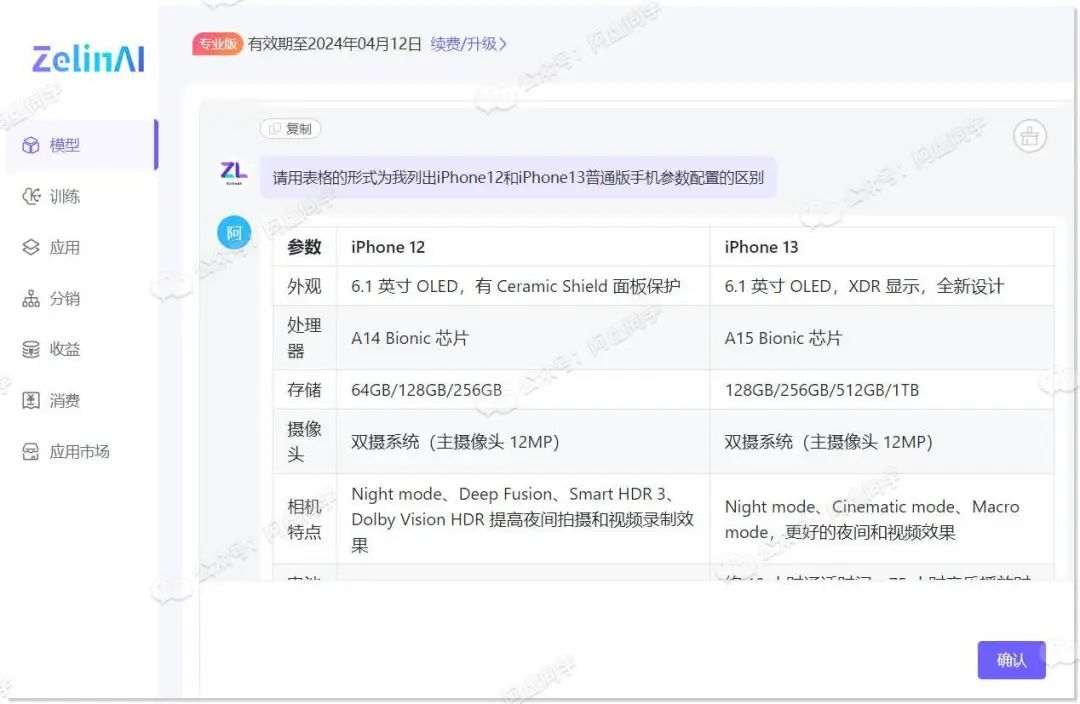Click the iPhone 12 column header

point(523,247)
